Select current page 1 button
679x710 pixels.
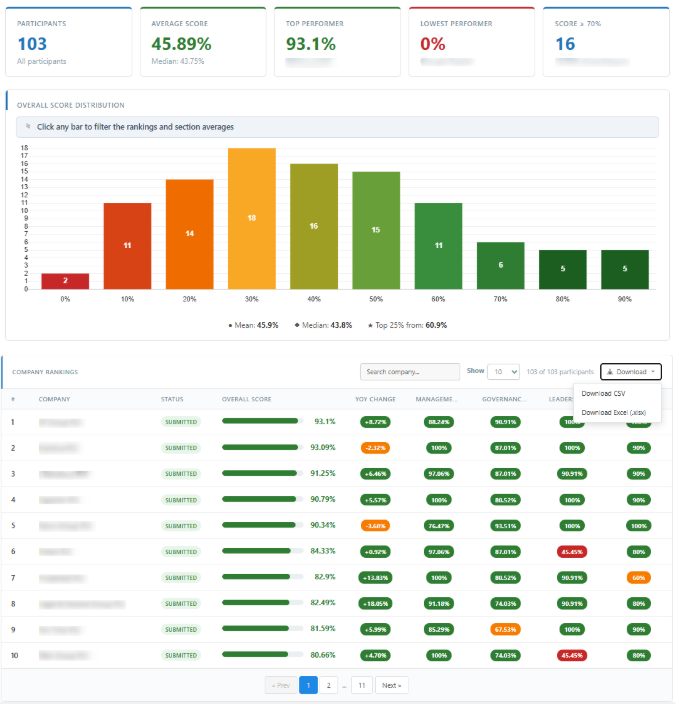point(308,685)
